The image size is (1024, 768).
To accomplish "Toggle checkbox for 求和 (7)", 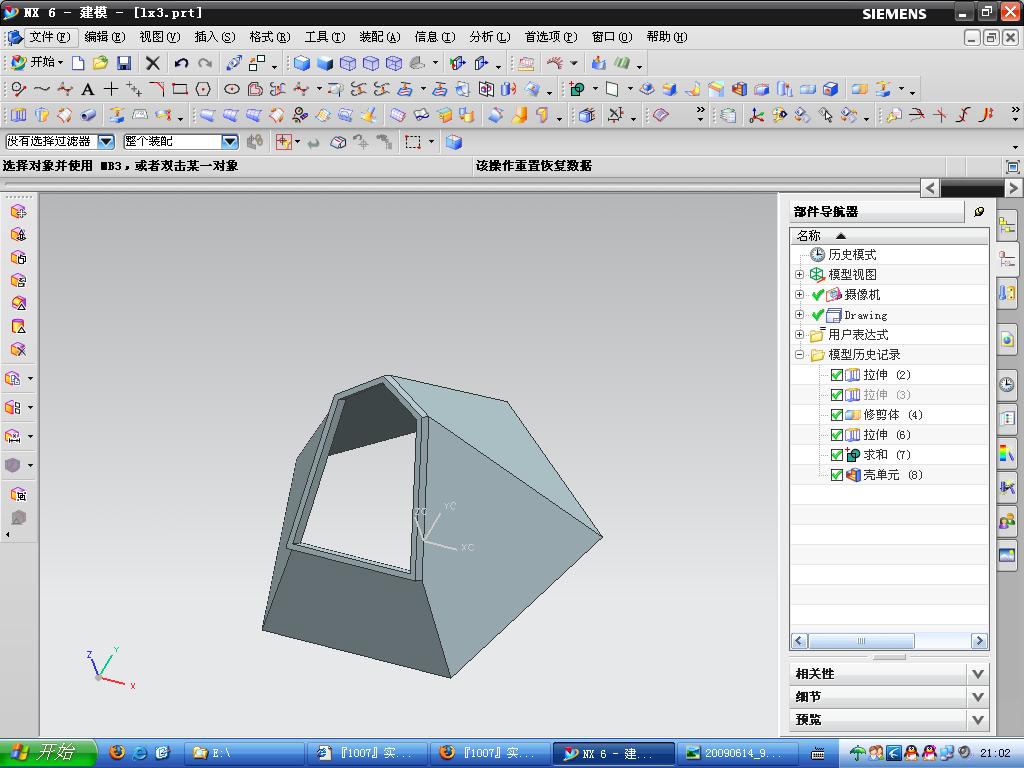I will click(x=837, y=455).
